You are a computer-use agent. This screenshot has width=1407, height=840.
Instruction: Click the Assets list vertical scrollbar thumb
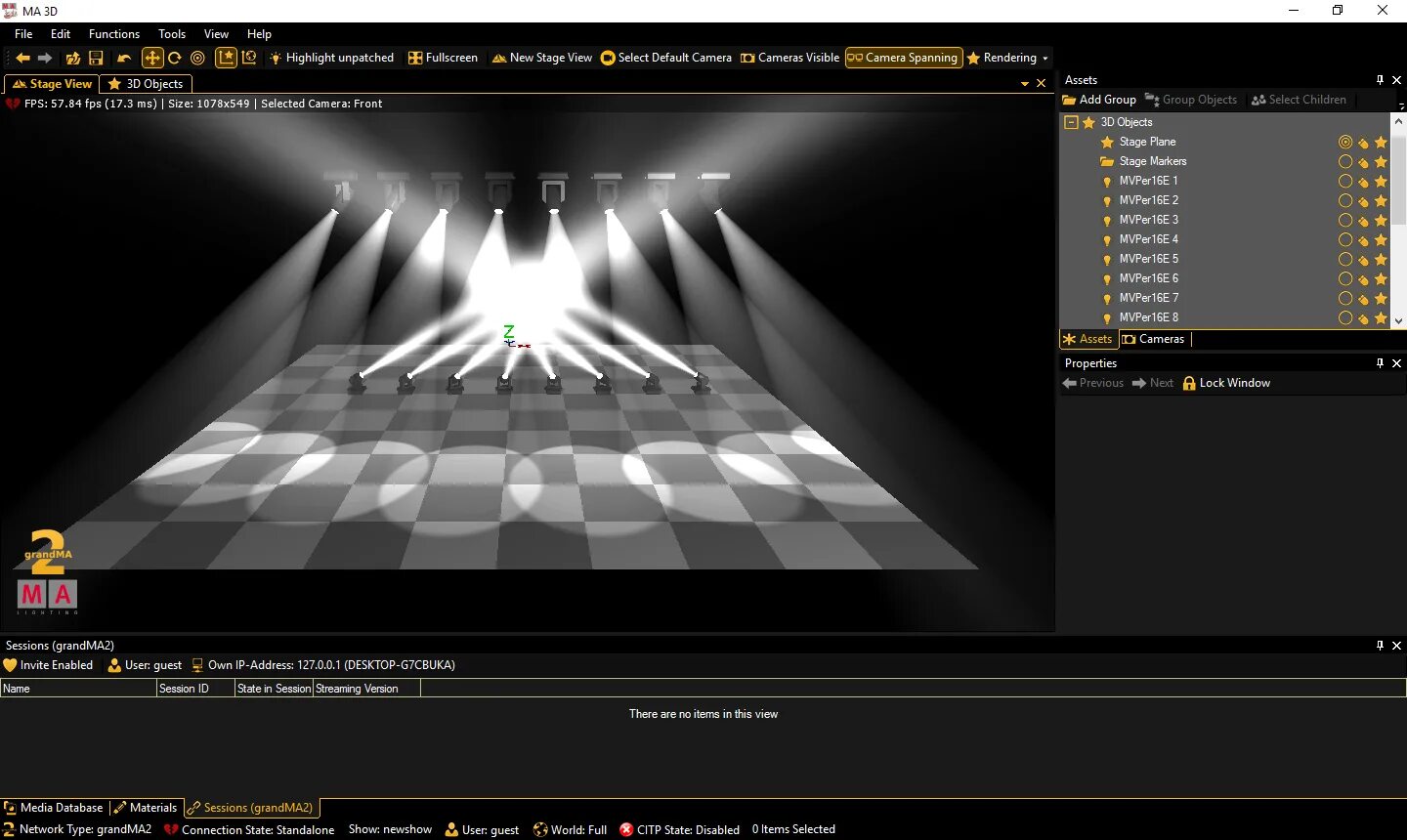(x=1398, y=181)
